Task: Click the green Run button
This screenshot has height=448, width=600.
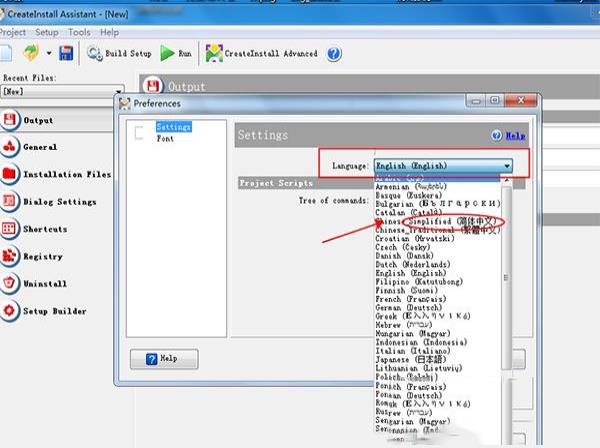Action: pyautogui.click(x=176, y=53)
